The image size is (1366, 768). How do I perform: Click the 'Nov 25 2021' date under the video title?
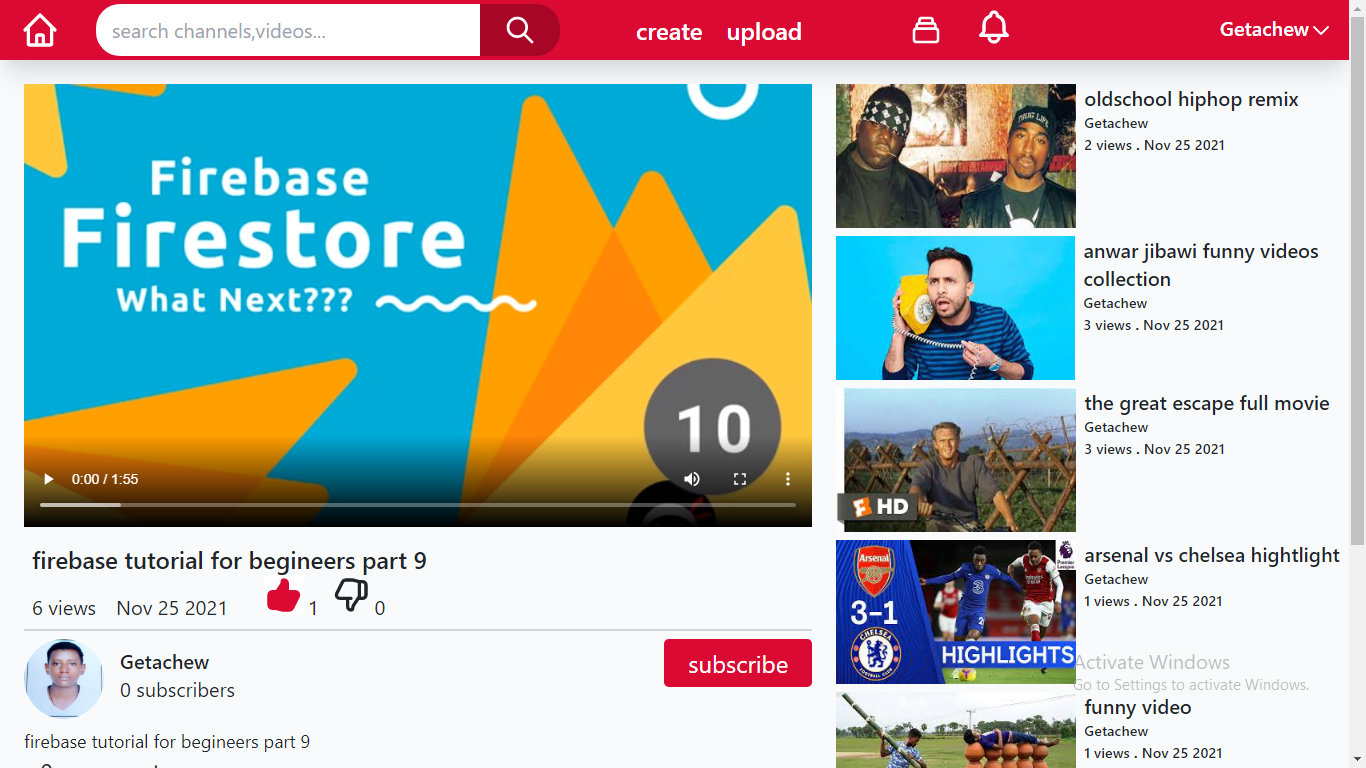coord(172,608)
